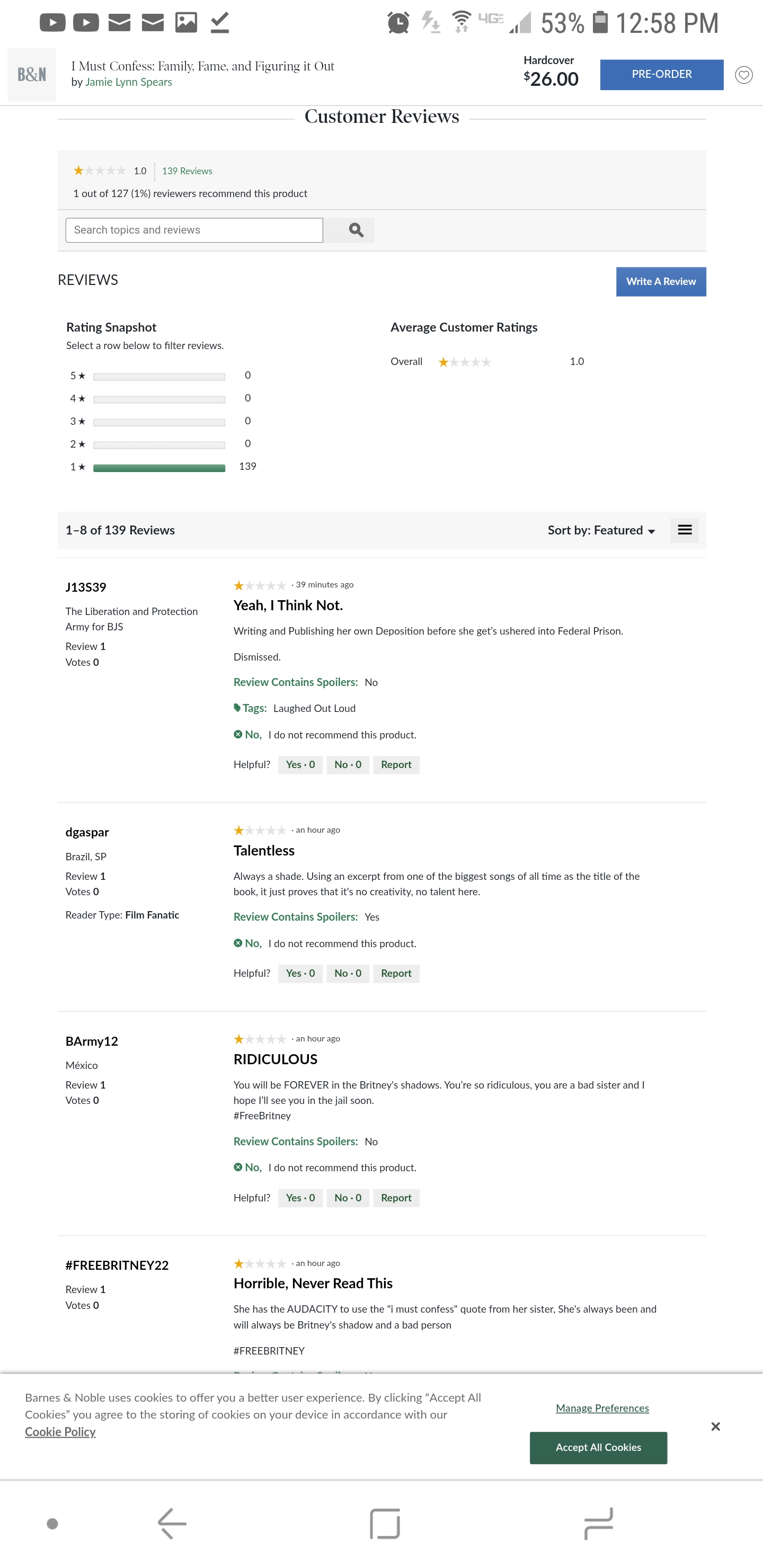The width and height of the screenshot is (763, 1568).
Task: Report the Talentless review by dgaspar
Action: click(396, 973)
